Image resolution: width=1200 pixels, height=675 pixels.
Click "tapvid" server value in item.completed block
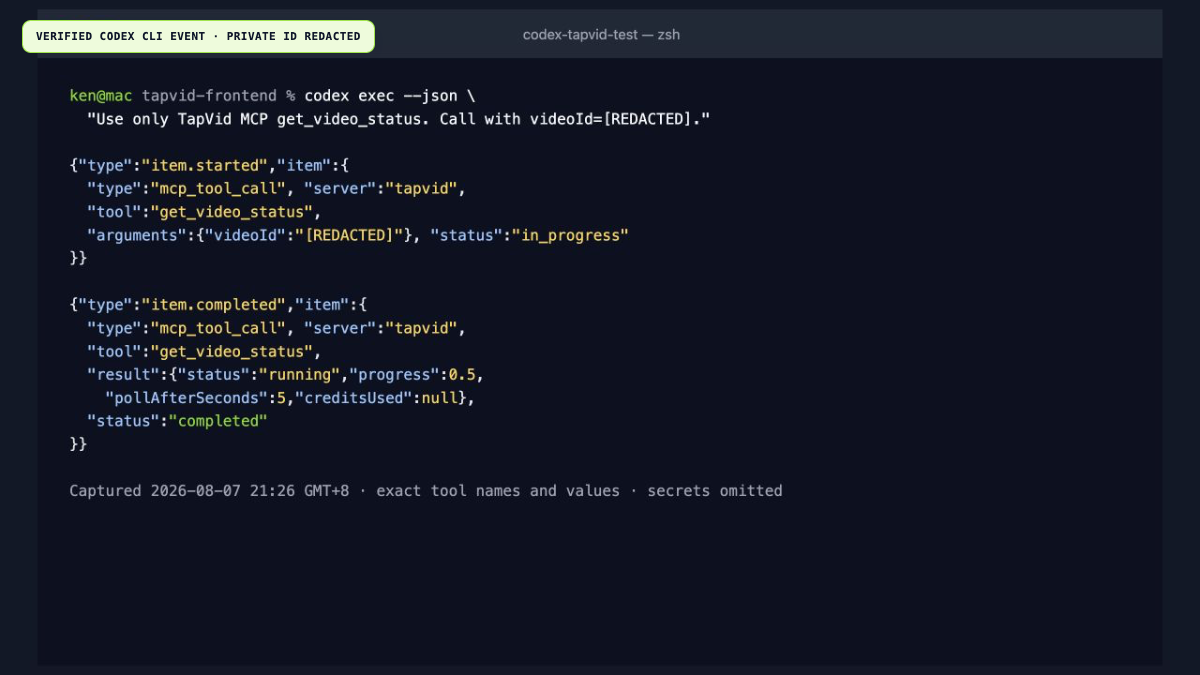pyautogui.click(x=421, y=328)
